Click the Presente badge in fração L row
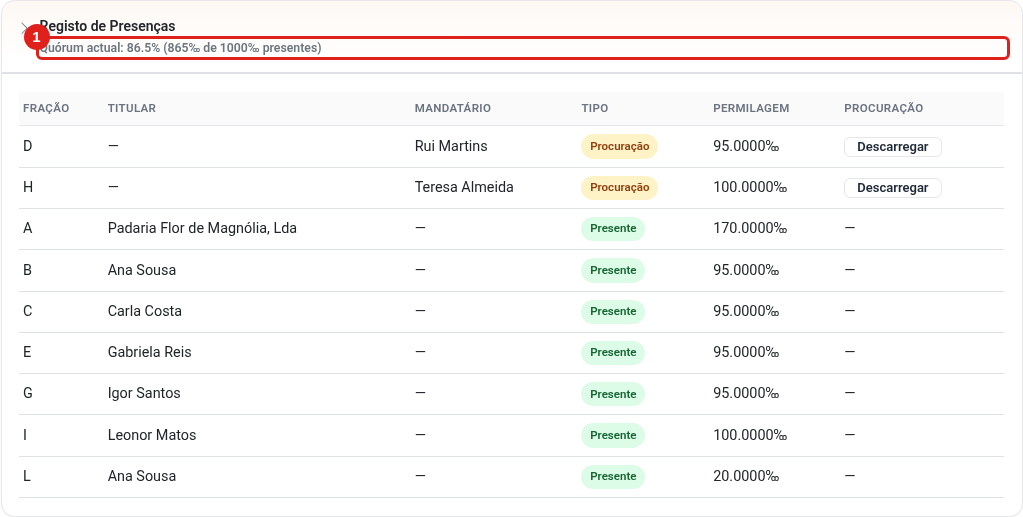Viewport: 1023px width, 517px height. pyautogui.click(x=613, y=477)
